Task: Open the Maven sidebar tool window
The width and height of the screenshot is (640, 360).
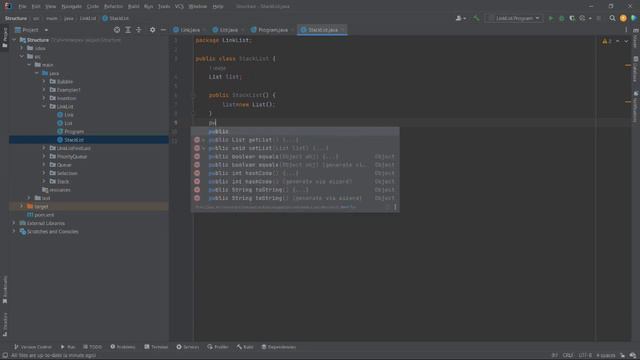Action: 636,39
